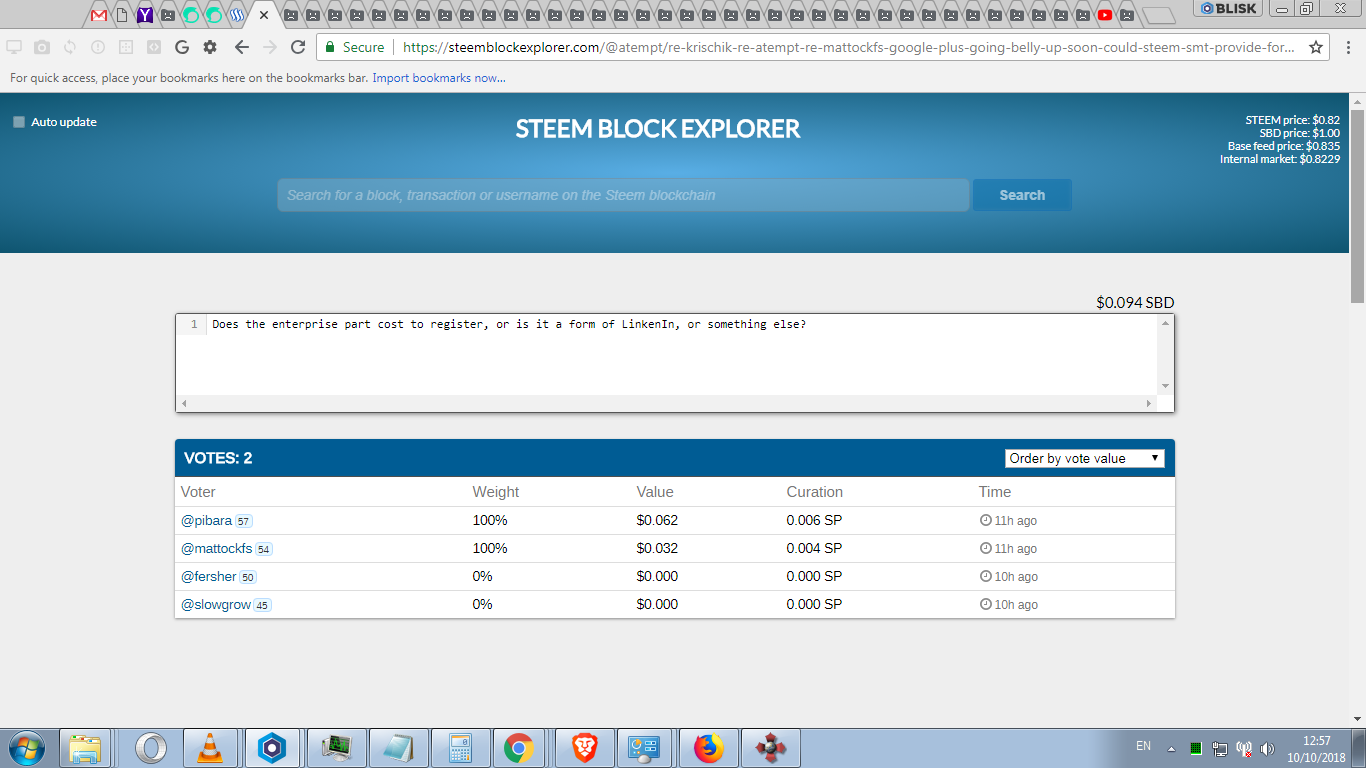Click the Search button
This screenshot has width=1366, height=768.
pyautogui.click(x=1022, y=195)
